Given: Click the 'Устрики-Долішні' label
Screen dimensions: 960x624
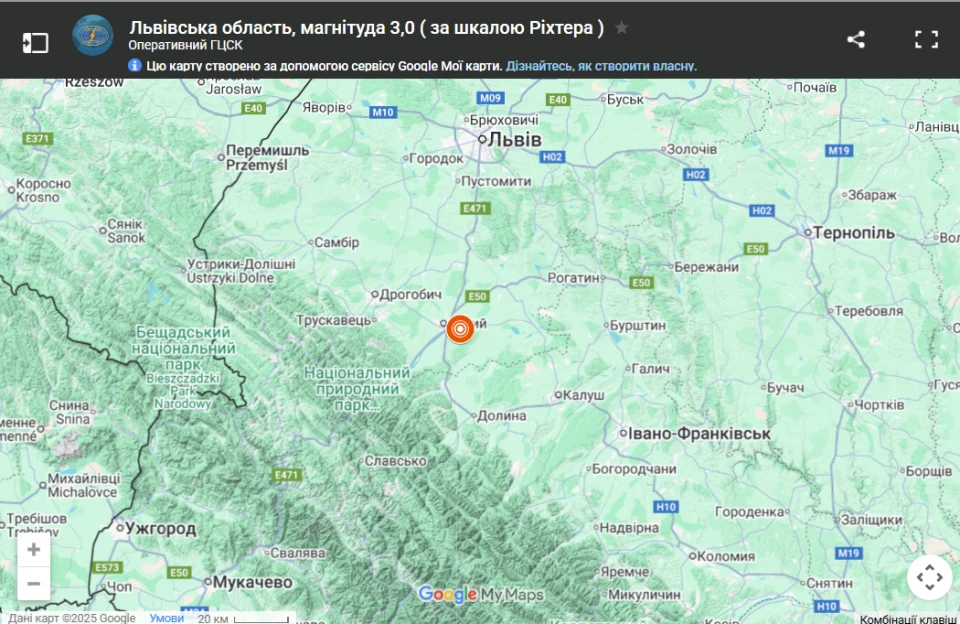Looking at the screenshot, I should pyautogui.click(x=241, y=264).
